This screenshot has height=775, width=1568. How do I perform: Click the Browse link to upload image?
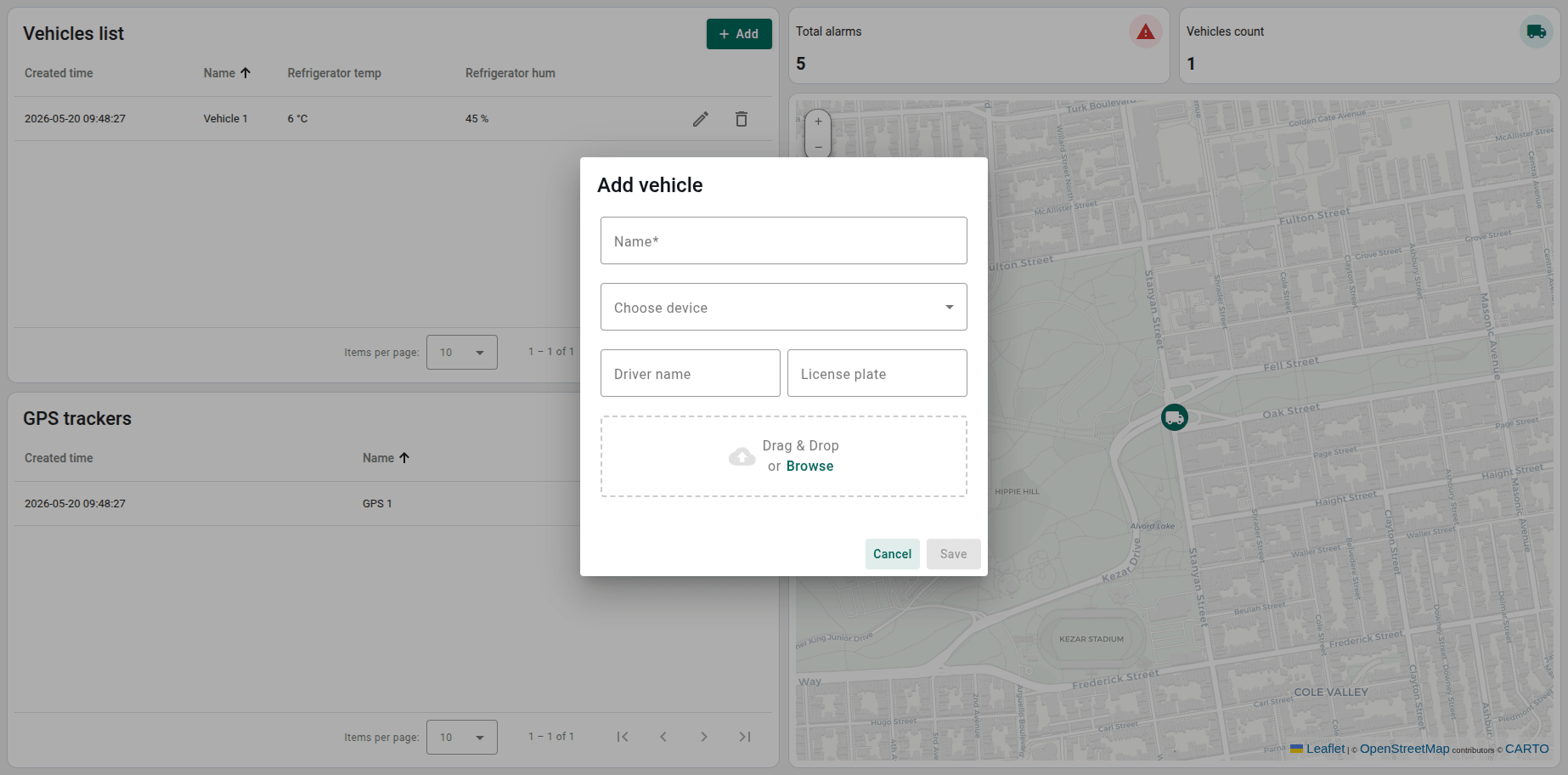click(809, 467)
